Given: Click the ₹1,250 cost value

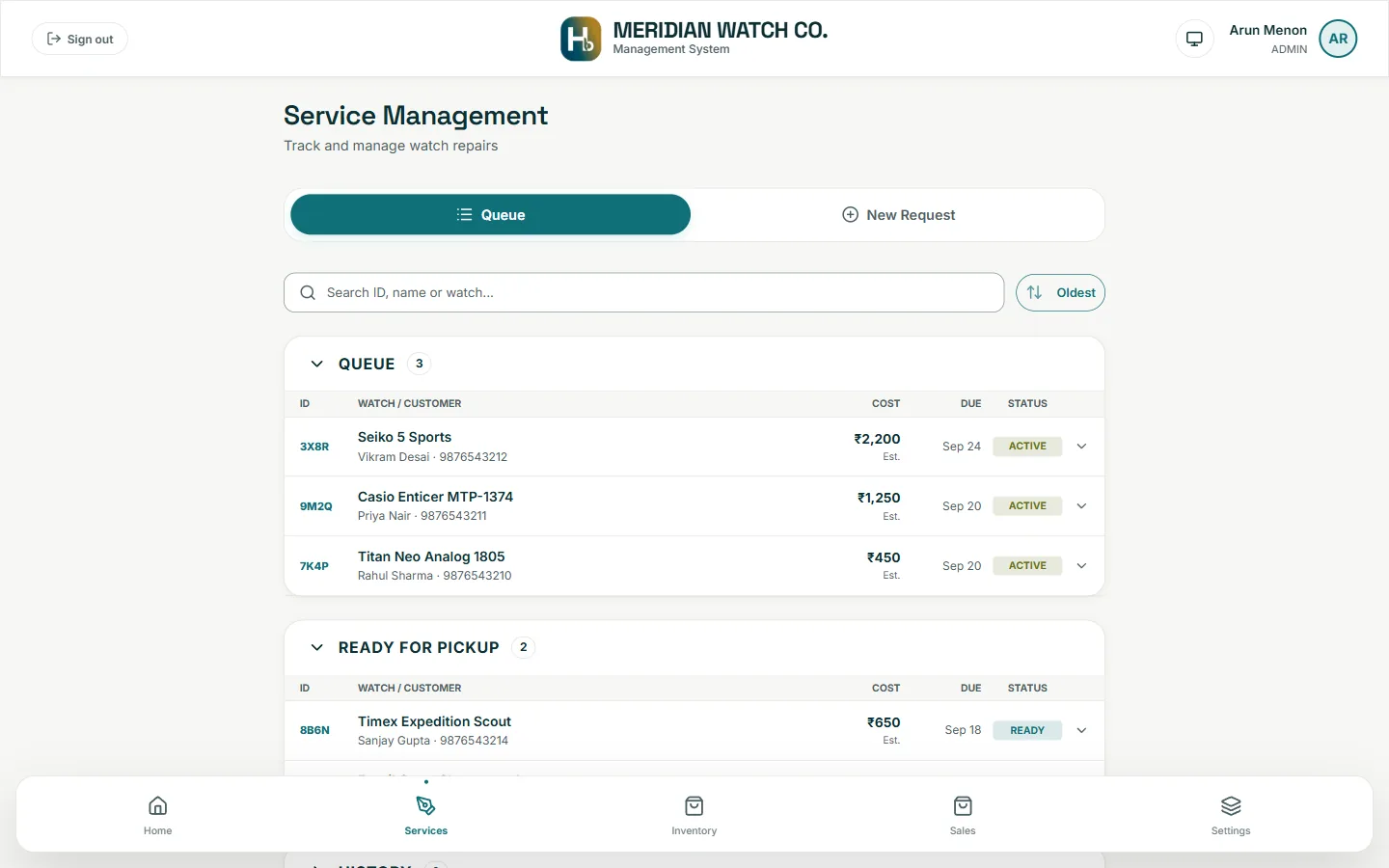Looking at the screenshot, I should (x=879, y=498).
